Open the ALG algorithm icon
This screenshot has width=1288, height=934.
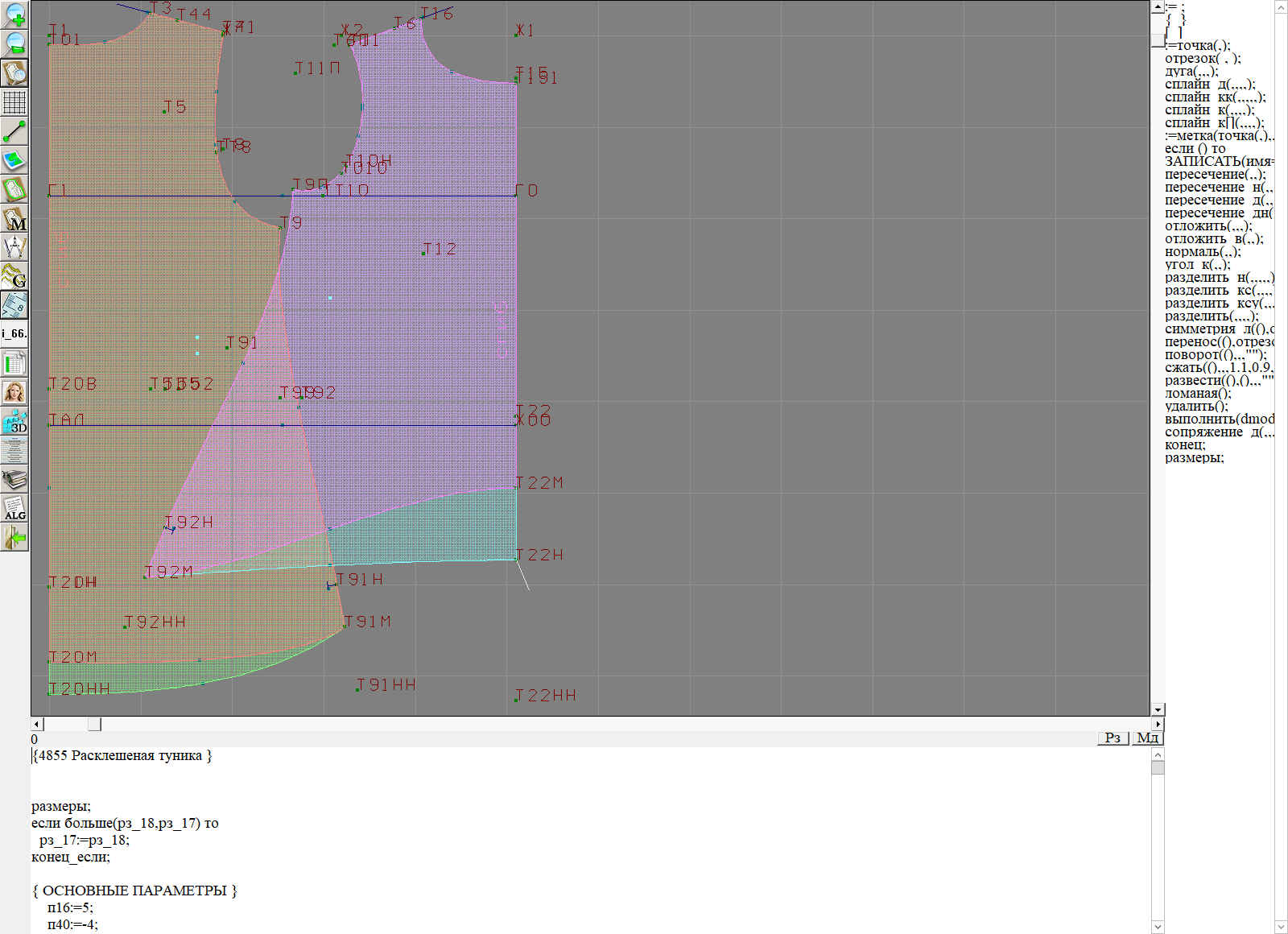click(x=14, y=509)
